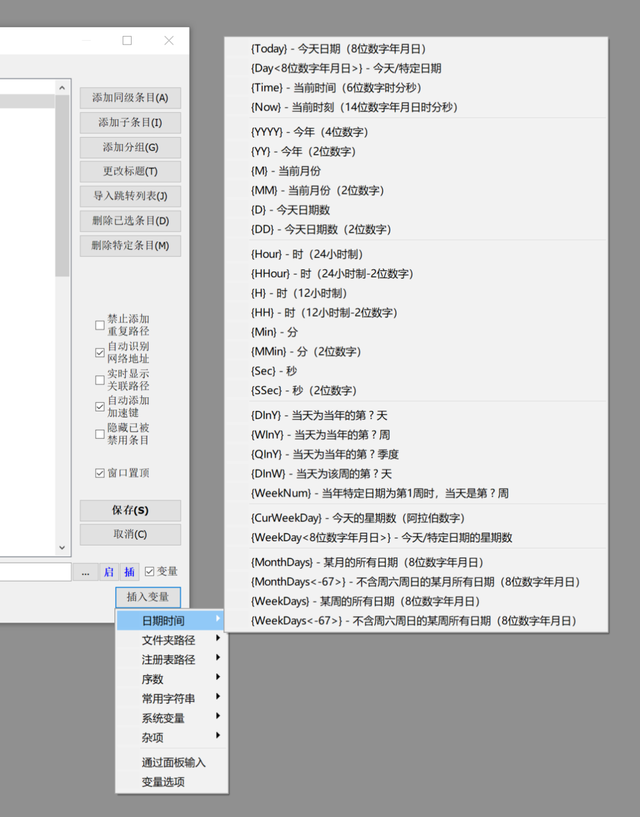
Task: Expand the arrow beside 杂项
Action: click(218, 736)
